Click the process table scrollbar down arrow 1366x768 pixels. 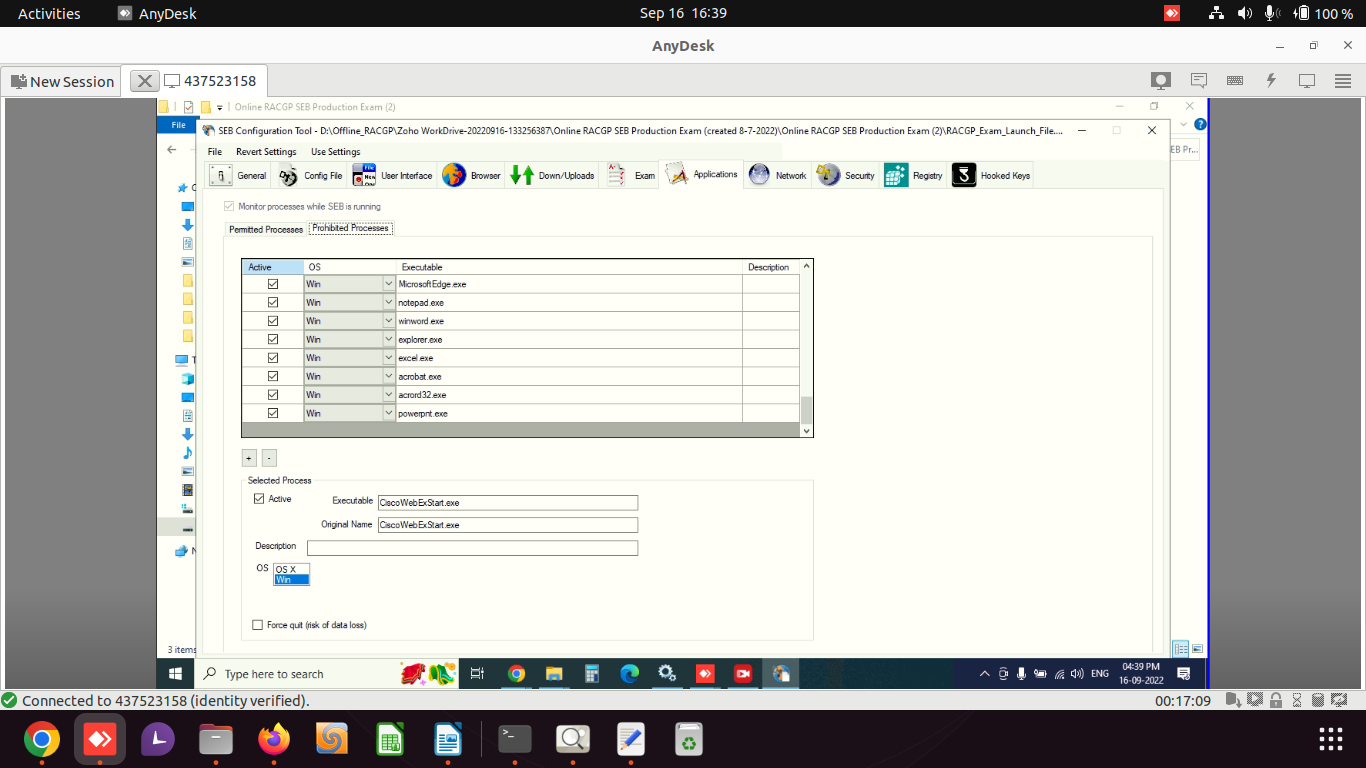pyautogui.click(x=807, y=431)
